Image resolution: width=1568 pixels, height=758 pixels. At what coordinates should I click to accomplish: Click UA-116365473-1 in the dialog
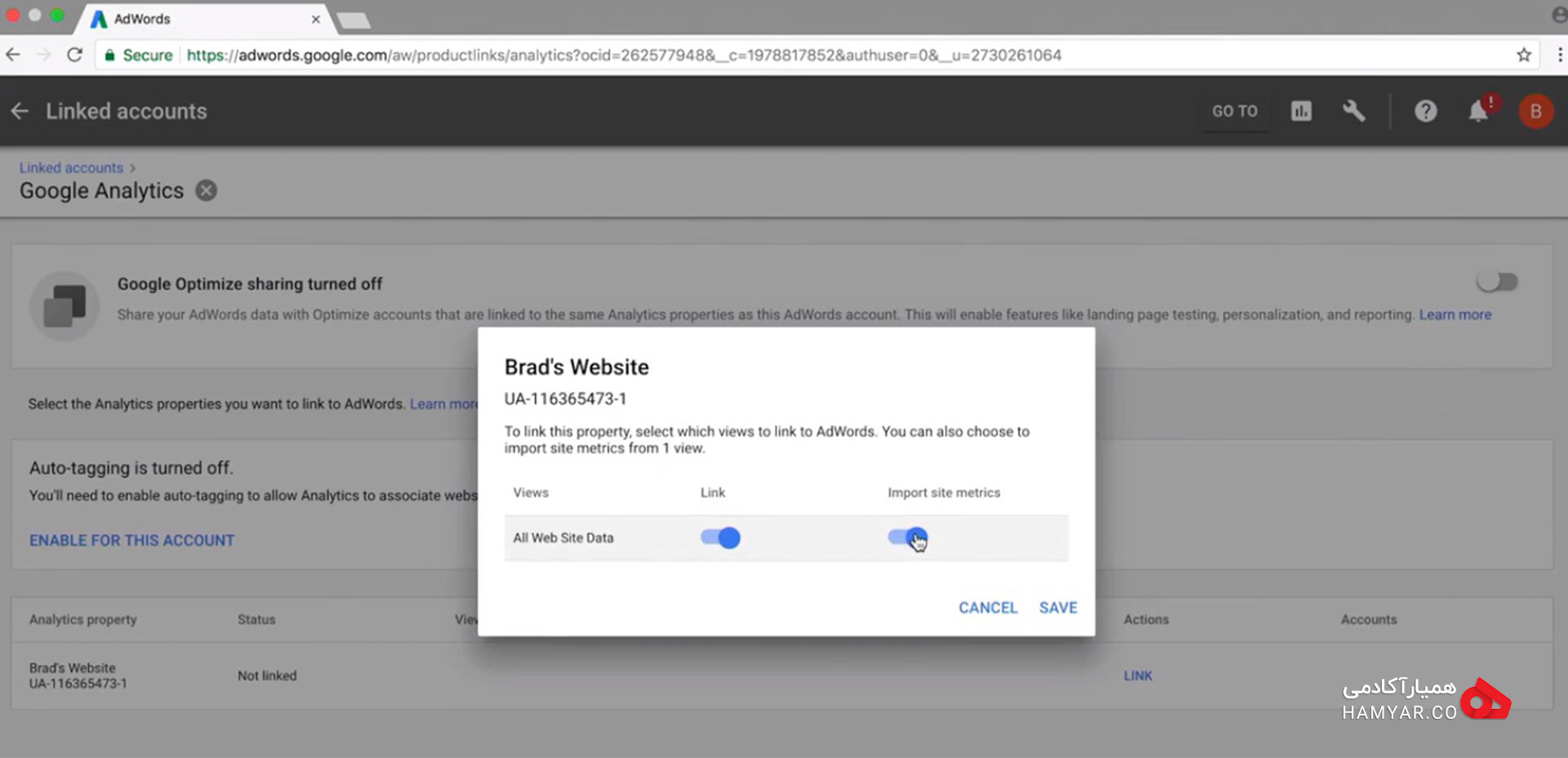[x=565, y=399]
